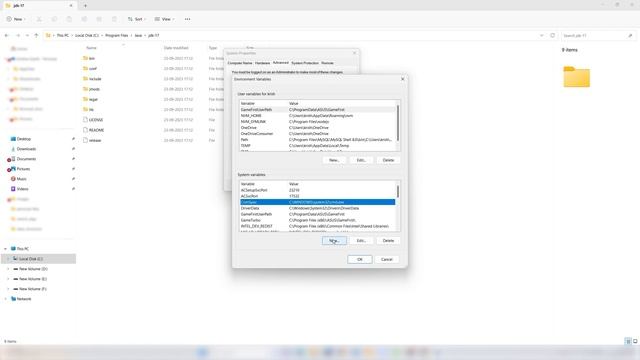This screenshot has width=640, height=360.
Task: Switch to Hardware tab in System Properties
Action: pos(262,63)
